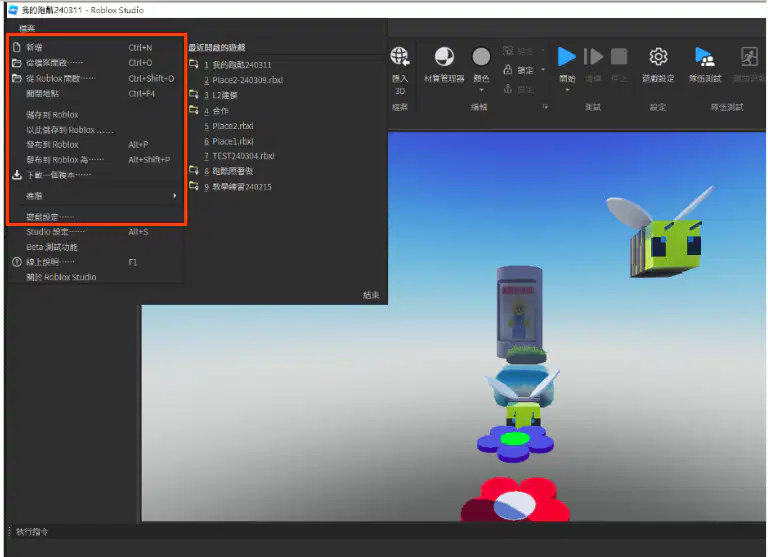This screenshot has height=557, width=768.
Task: Open Beta 測試功能 menu entry
Action: pos(96,247)
